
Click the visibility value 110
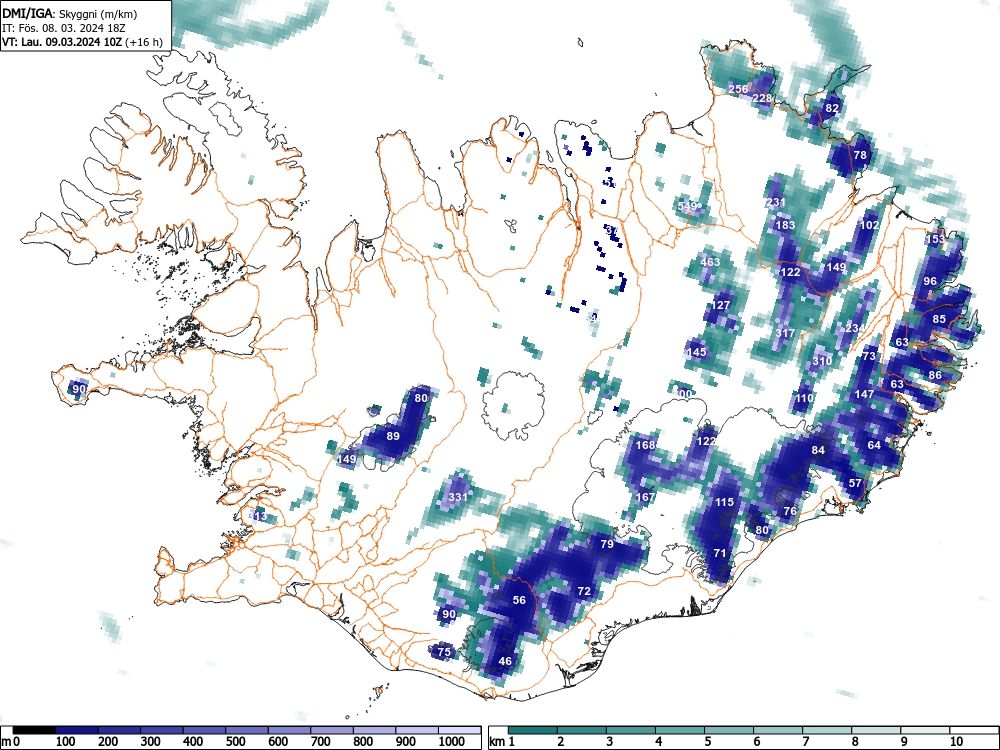click(804, 398)
